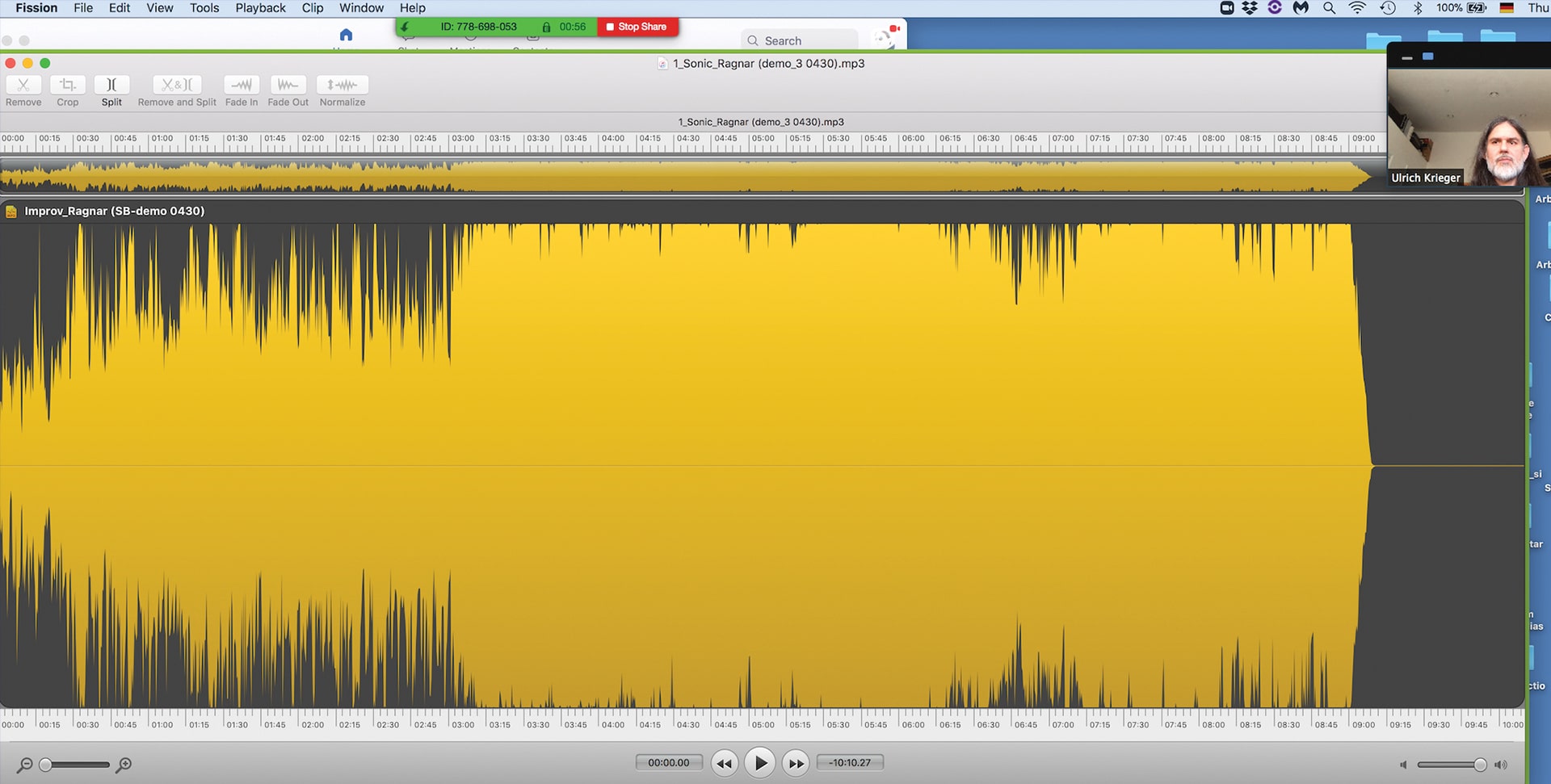This screenshot has height=784, width=1551.
Task: Open the View menu
Action: click(160, 8)
